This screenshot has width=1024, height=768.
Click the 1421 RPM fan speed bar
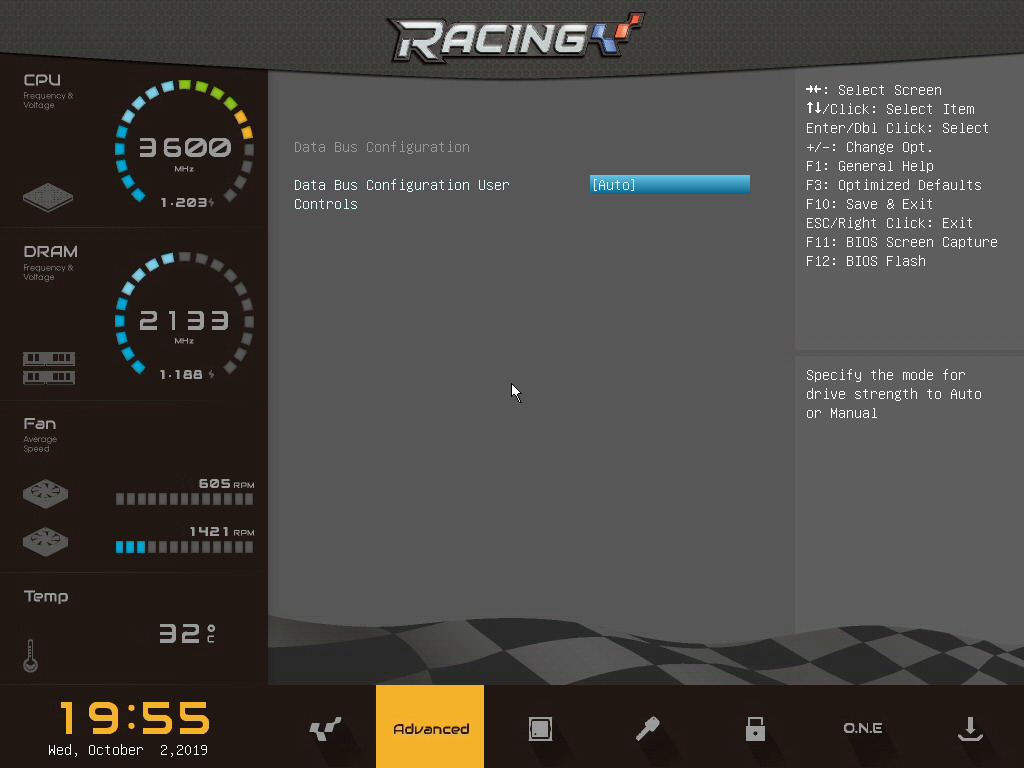[x=184, y=547]
